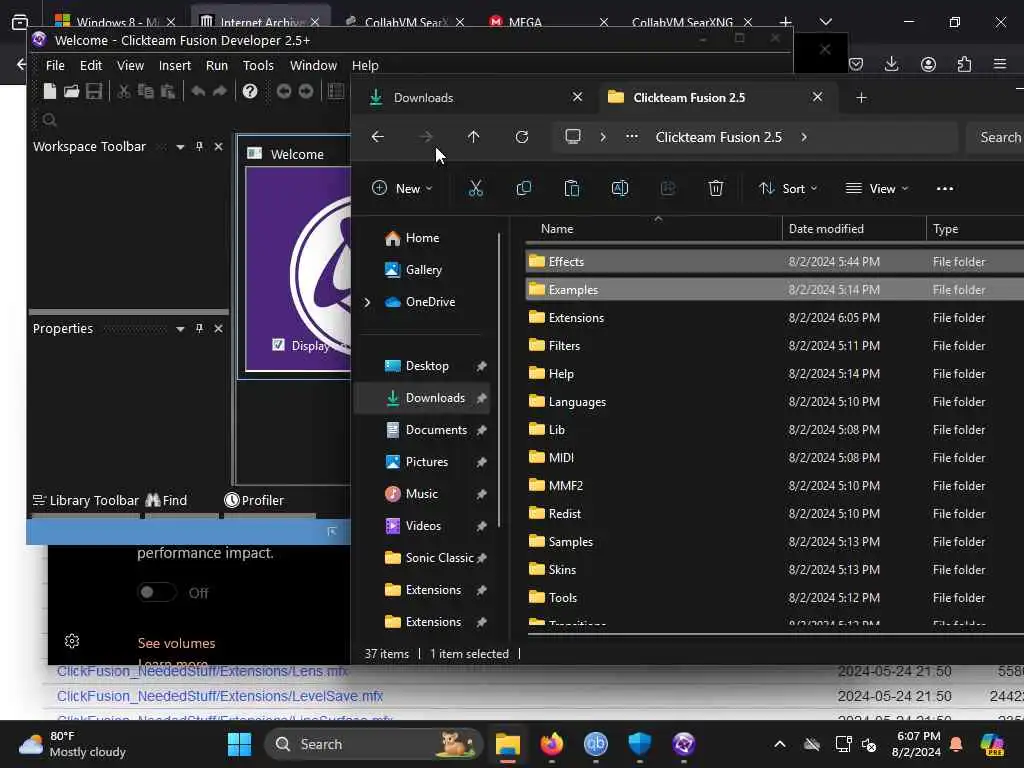
Task: Open the Properties panel dropdown arrow
Action: [x=180, y=329]
